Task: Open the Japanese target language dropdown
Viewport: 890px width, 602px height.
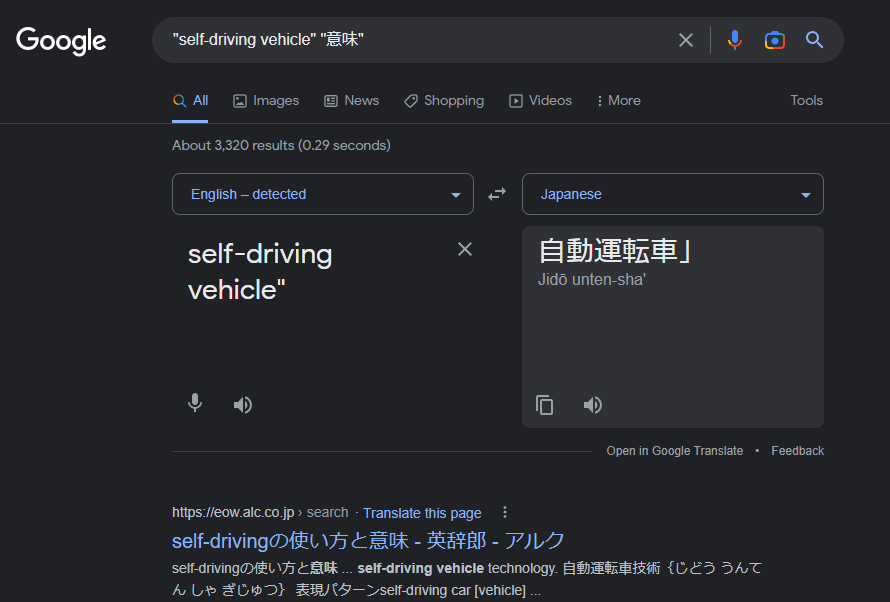Action: click(x=673, y=194)
